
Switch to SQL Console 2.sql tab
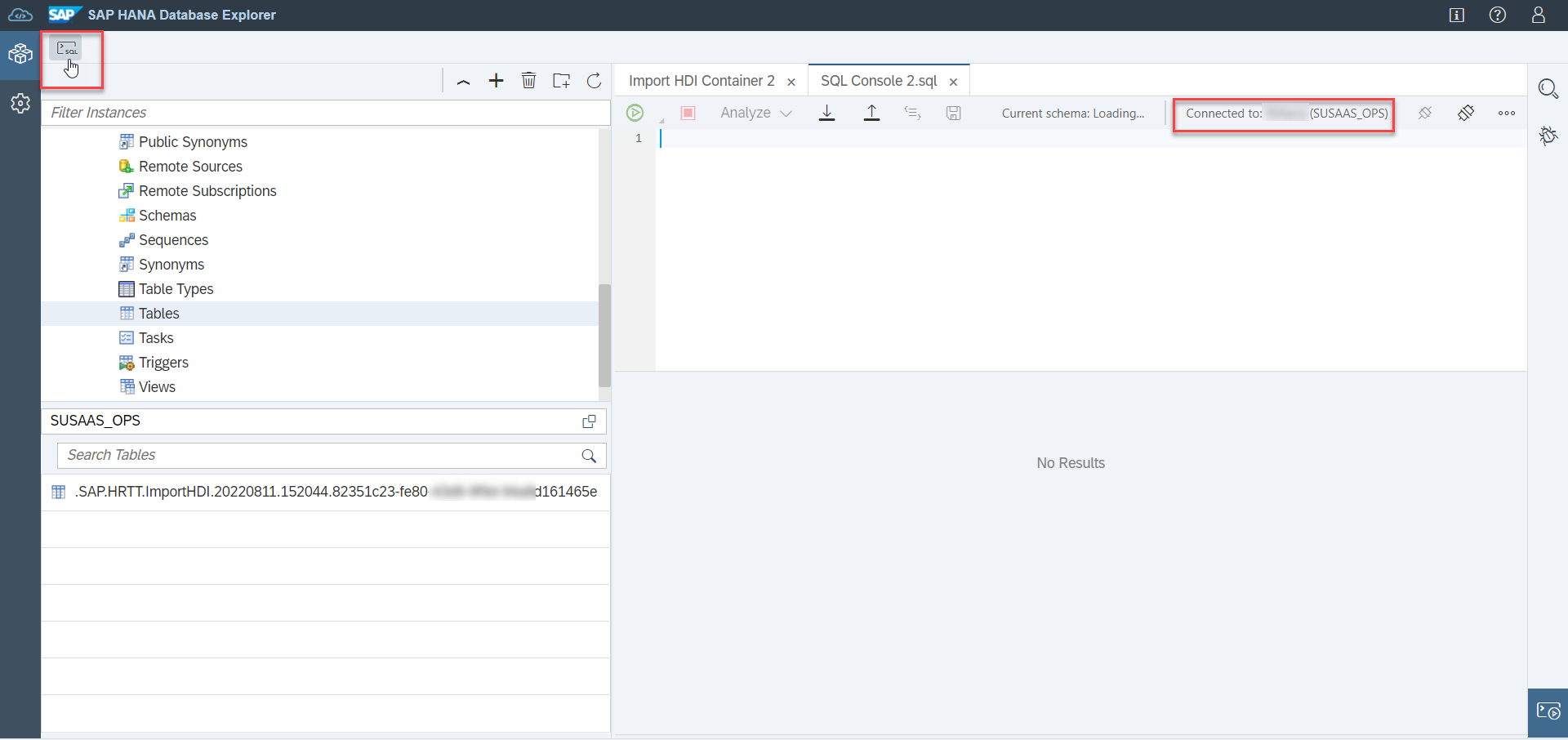[x=879, y=81]
